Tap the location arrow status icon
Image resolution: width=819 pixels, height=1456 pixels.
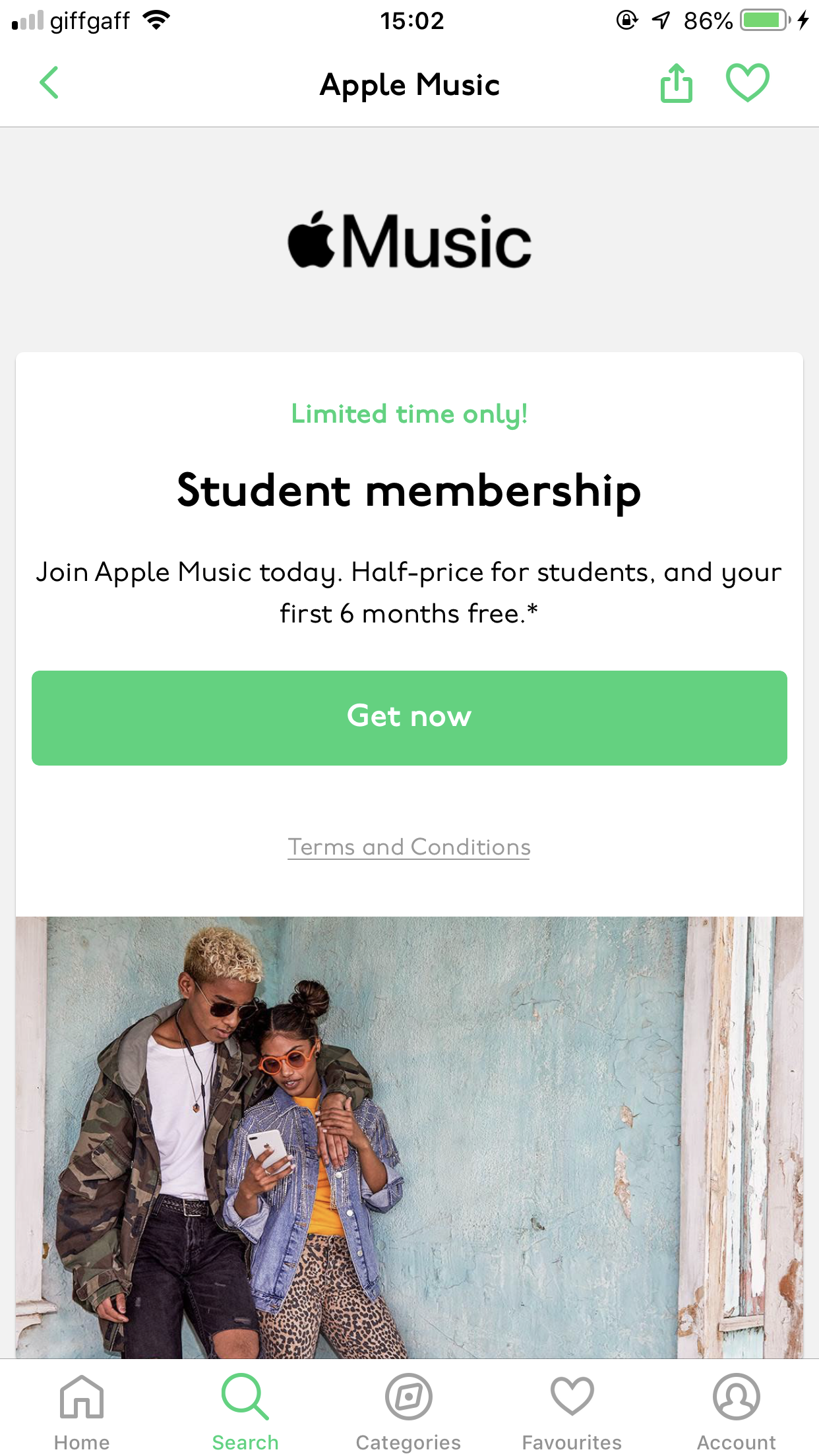[661, 20]
